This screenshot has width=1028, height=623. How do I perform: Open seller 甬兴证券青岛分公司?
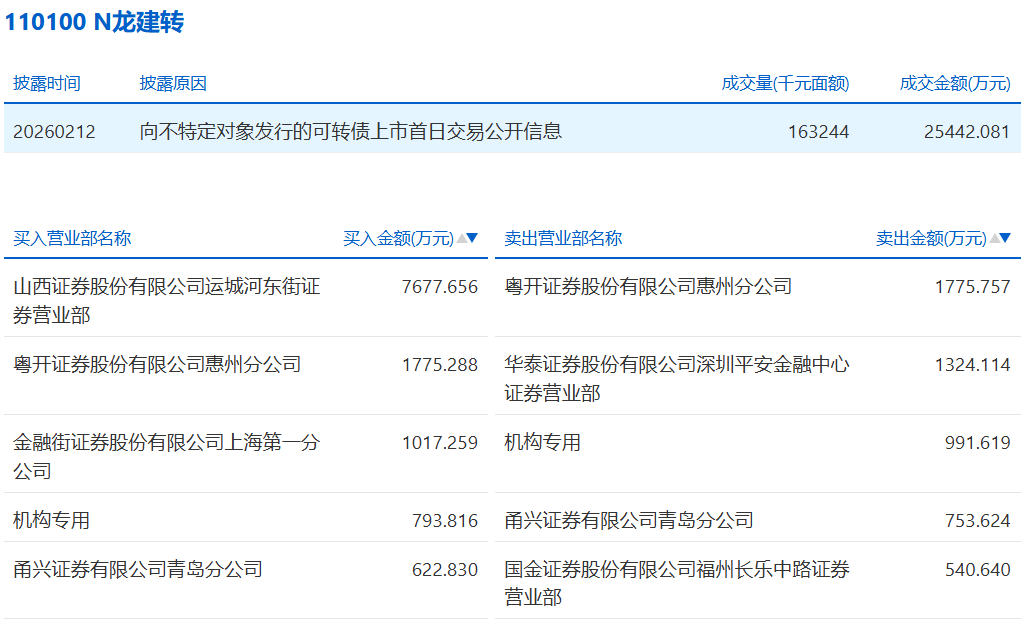click(x=629, y=521)
